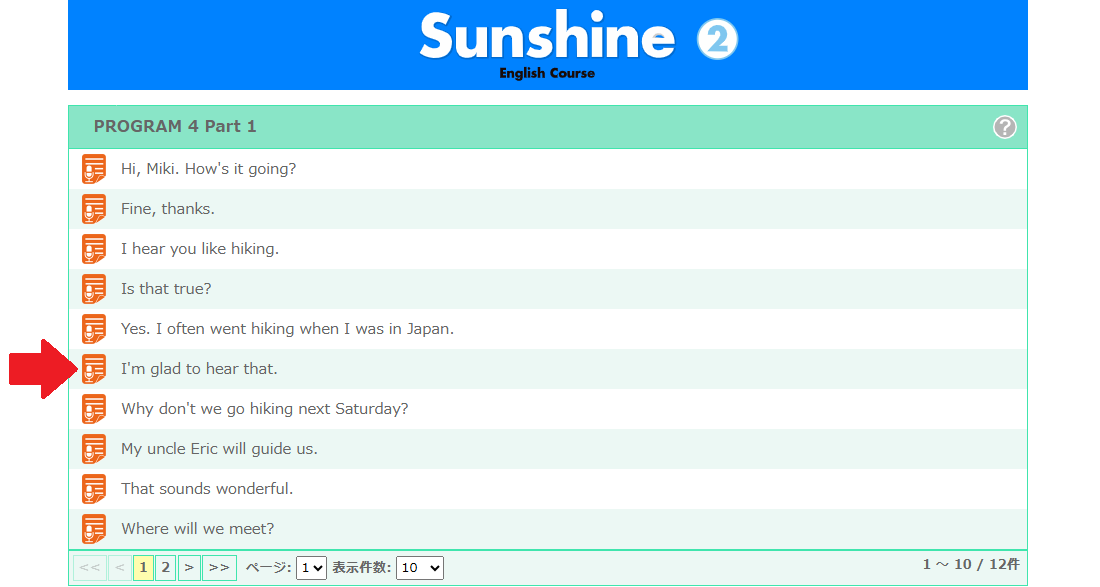Open recording icon beside 'Is that true?'
The height and width of the screenshot is (587, 1100).
pos(94,289)
